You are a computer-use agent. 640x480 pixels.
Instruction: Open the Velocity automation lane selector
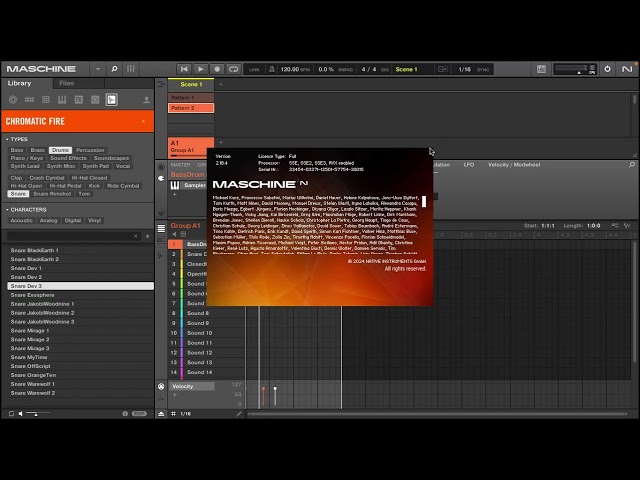(x=191, y=386)
